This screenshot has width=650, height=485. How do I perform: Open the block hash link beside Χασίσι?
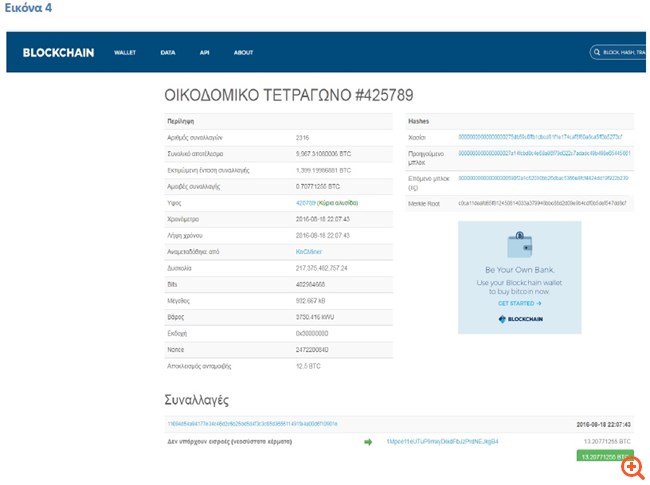540,137
